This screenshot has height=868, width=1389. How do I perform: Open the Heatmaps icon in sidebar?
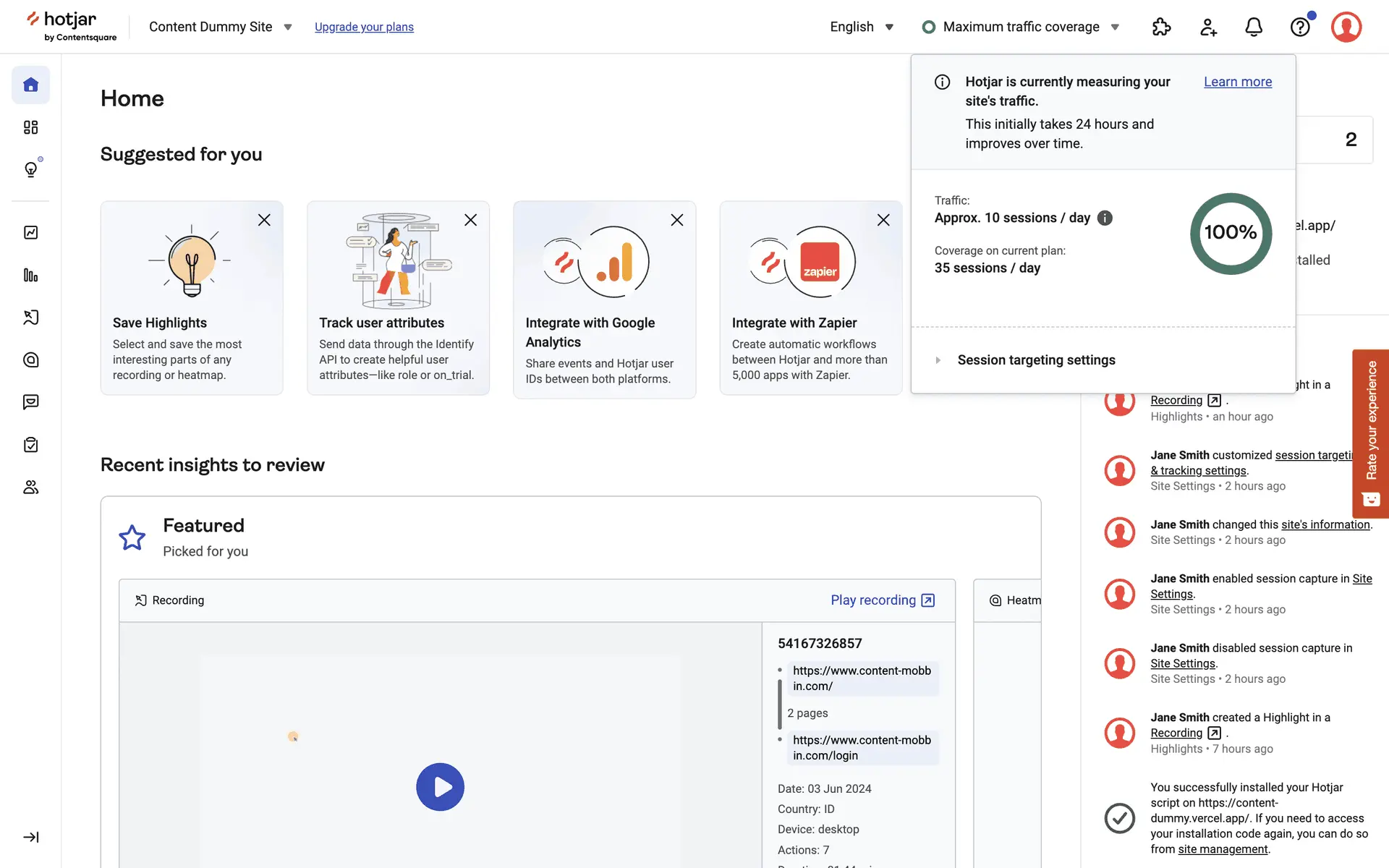(30, 359)
